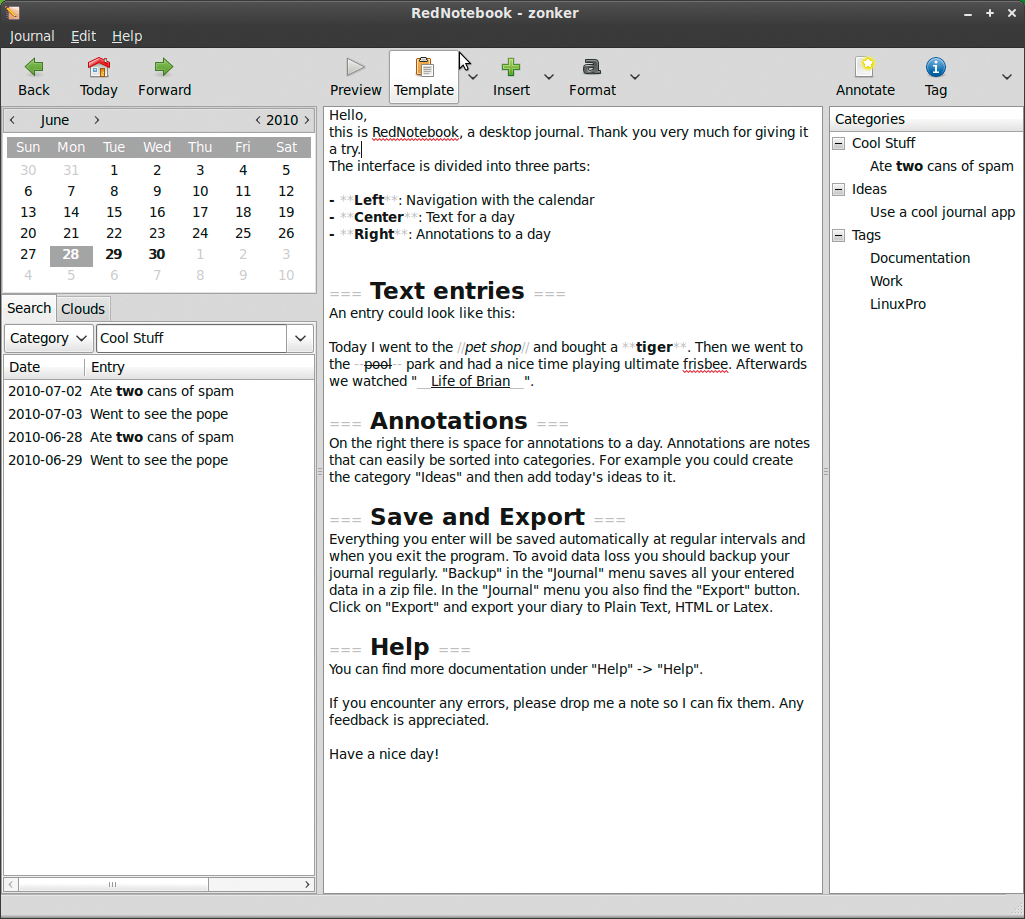Select July 1 in calendar grid
The height and width of the screenshot is (919, 1025).
[x=200, y=254]
